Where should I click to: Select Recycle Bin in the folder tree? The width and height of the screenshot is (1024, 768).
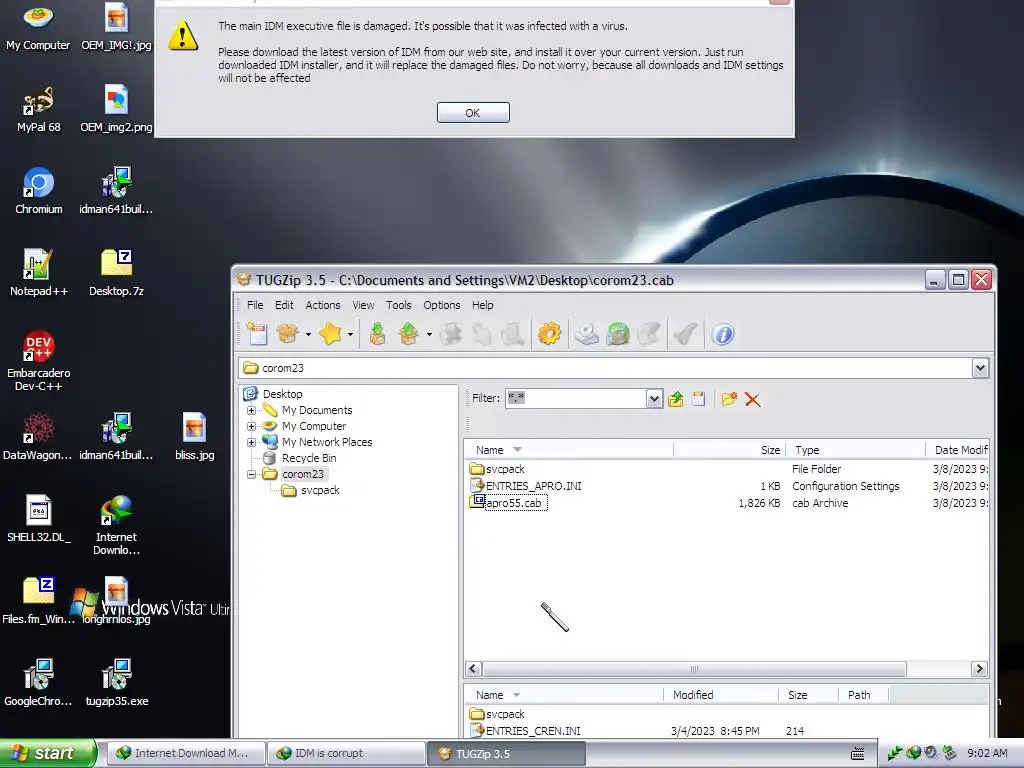(x=309, y=458)
